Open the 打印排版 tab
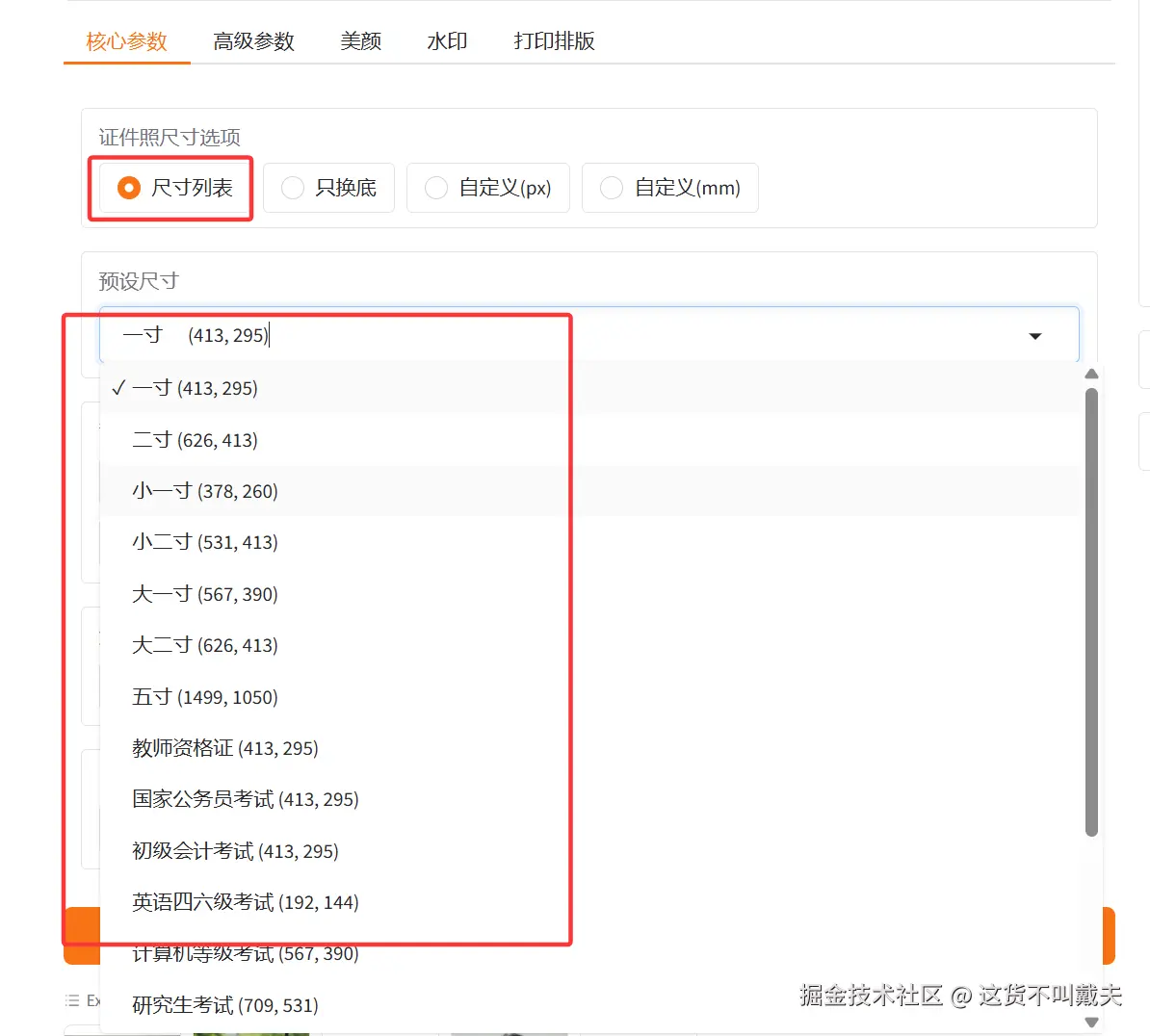Viewport: 1150px width, 1036px height. click(555, 41)
